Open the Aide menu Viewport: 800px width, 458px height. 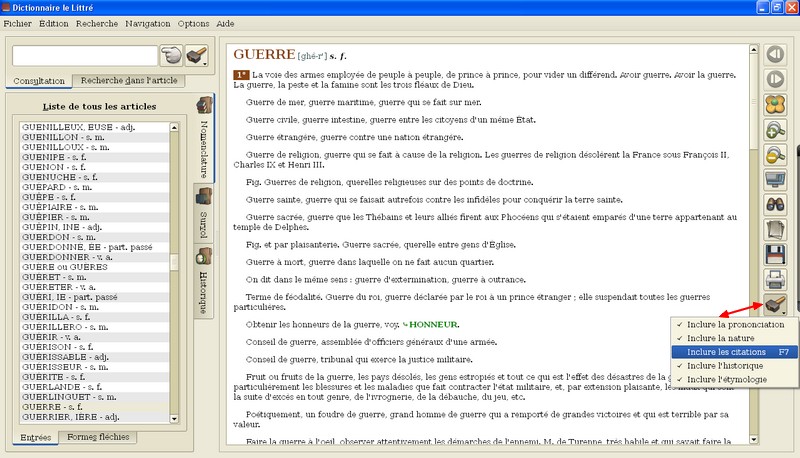(225, 23)
